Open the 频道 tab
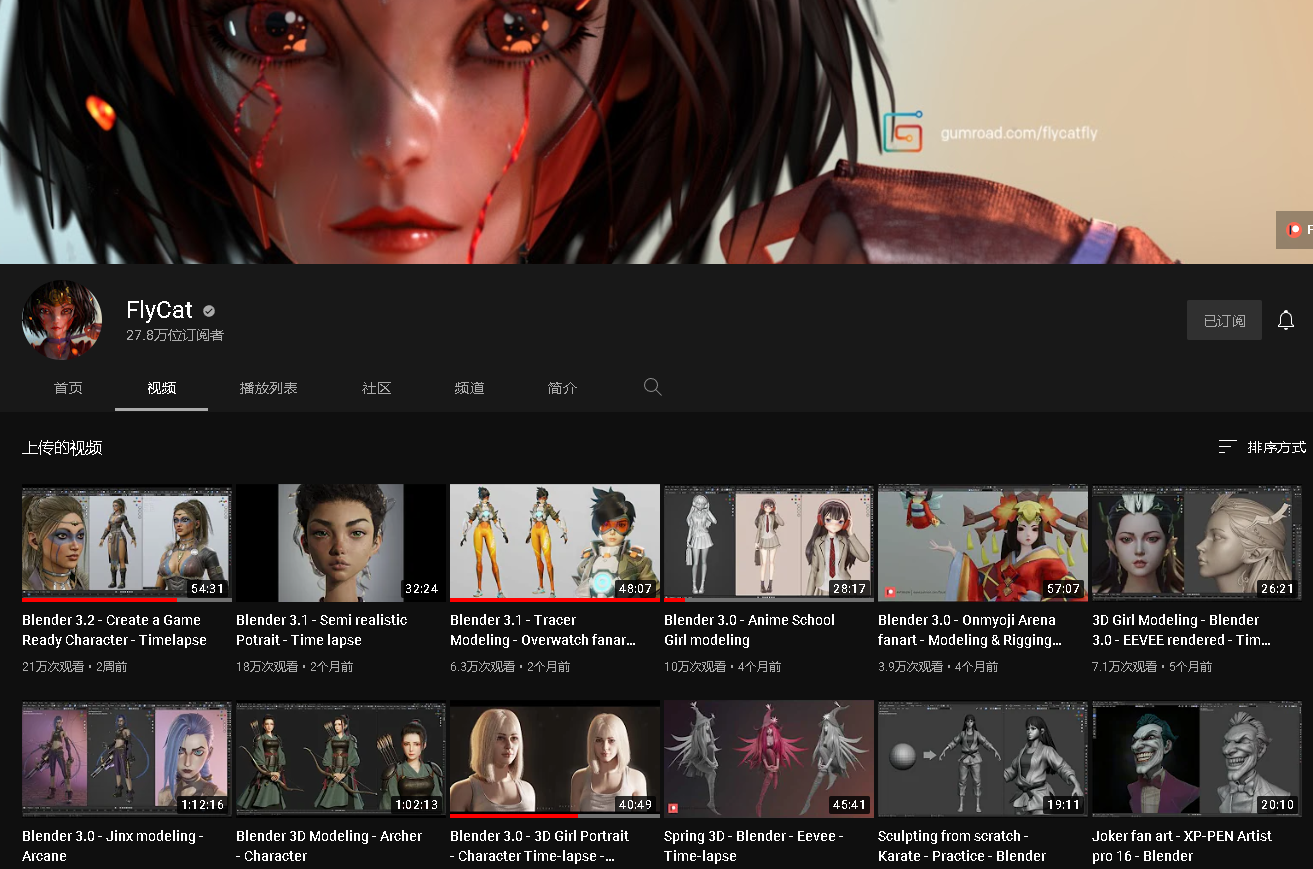Viewport: 1313px width, 869px height. pyautogui.click(x=469, y=388)
